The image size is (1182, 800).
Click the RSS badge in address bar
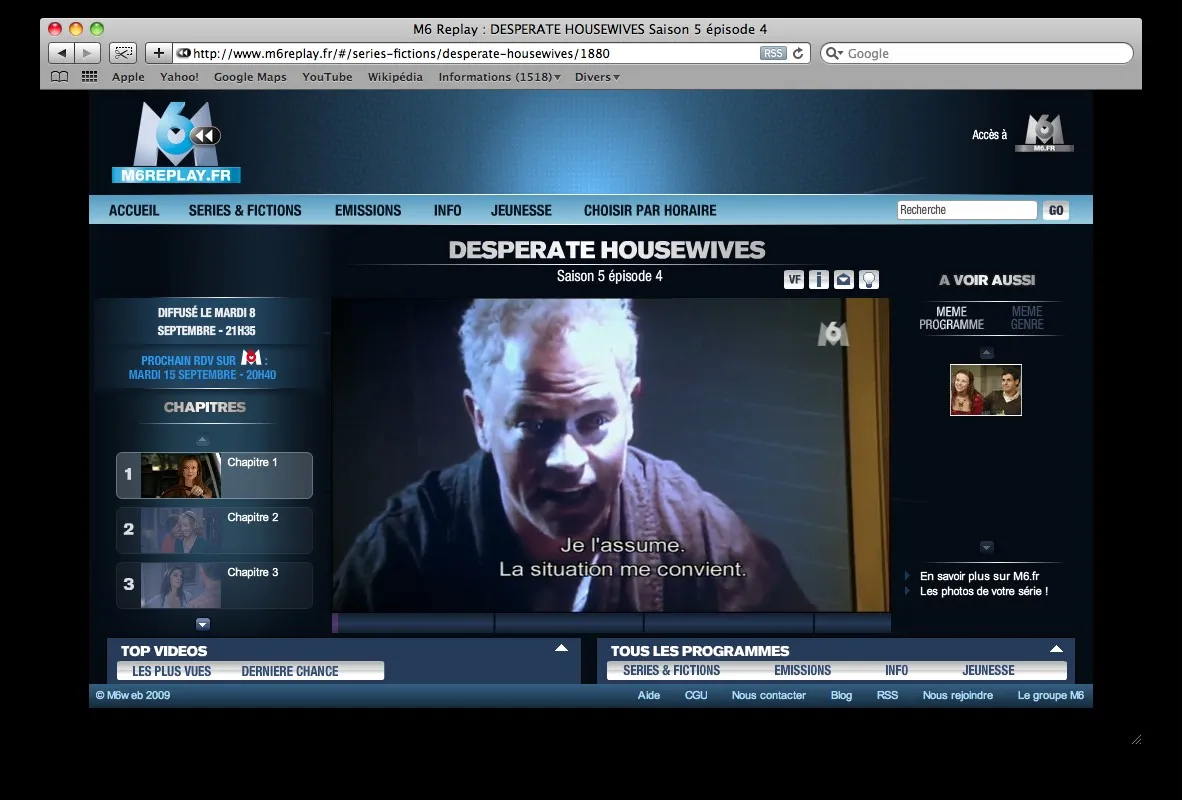(773, 54)
